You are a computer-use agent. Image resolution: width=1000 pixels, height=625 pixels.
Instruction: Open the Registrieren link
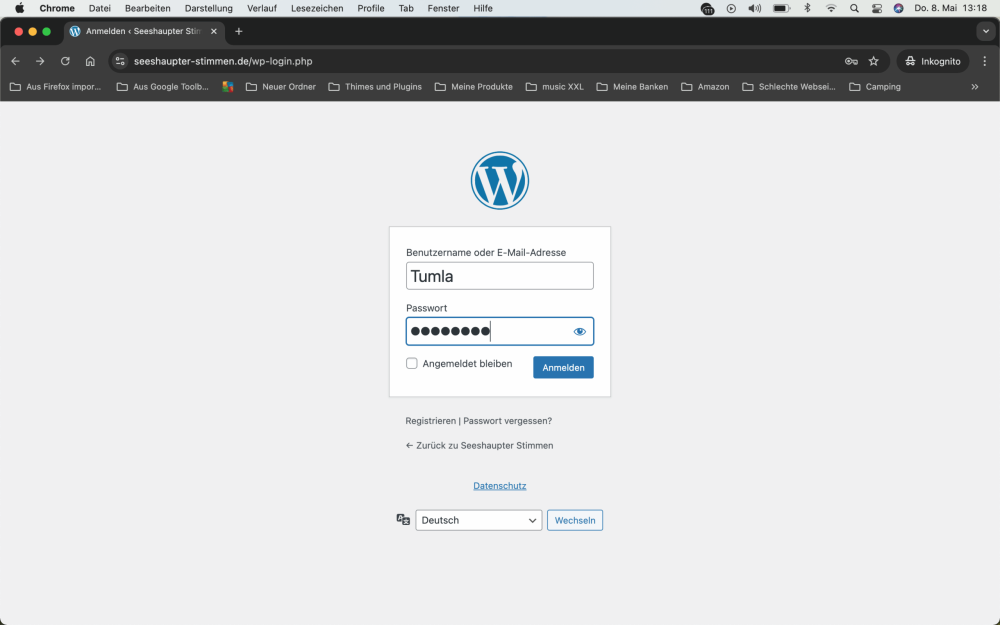click(x=430, y=421)
